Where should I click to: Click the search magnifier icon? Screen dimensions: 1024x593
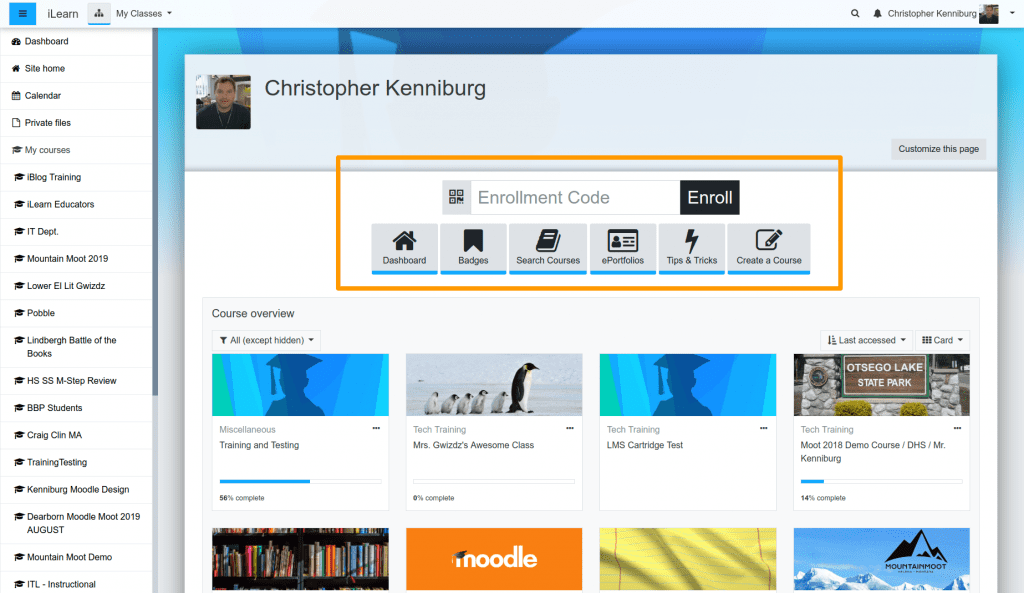point(855,13)
